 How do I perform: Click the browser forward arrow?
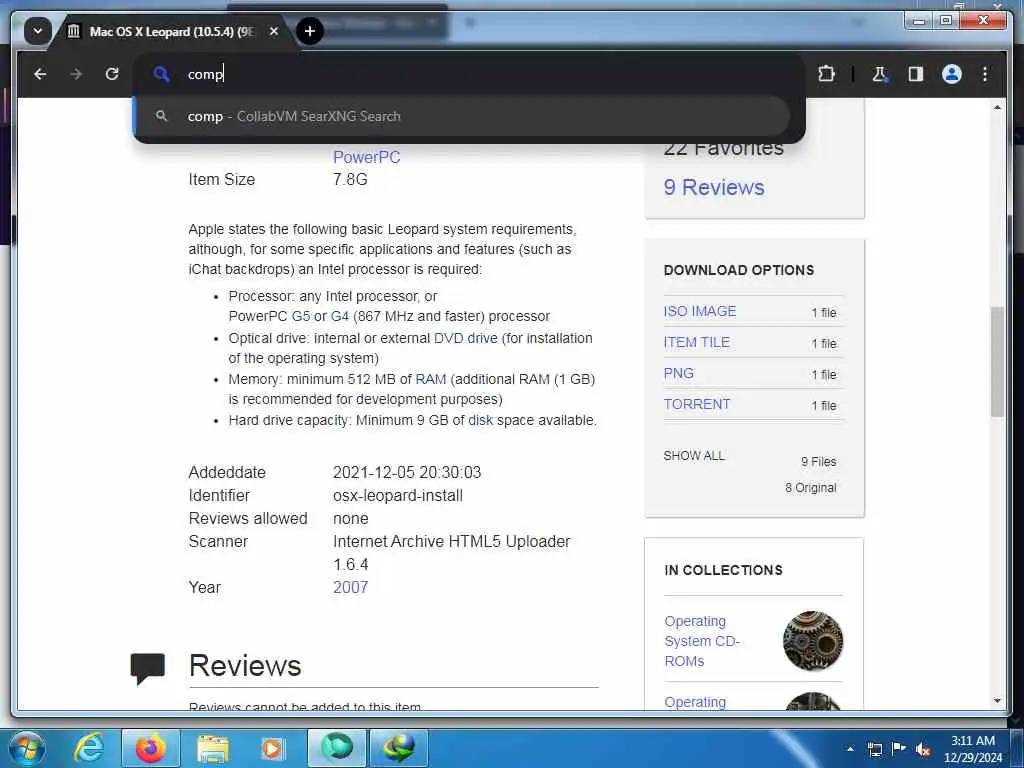coord(76,74)
